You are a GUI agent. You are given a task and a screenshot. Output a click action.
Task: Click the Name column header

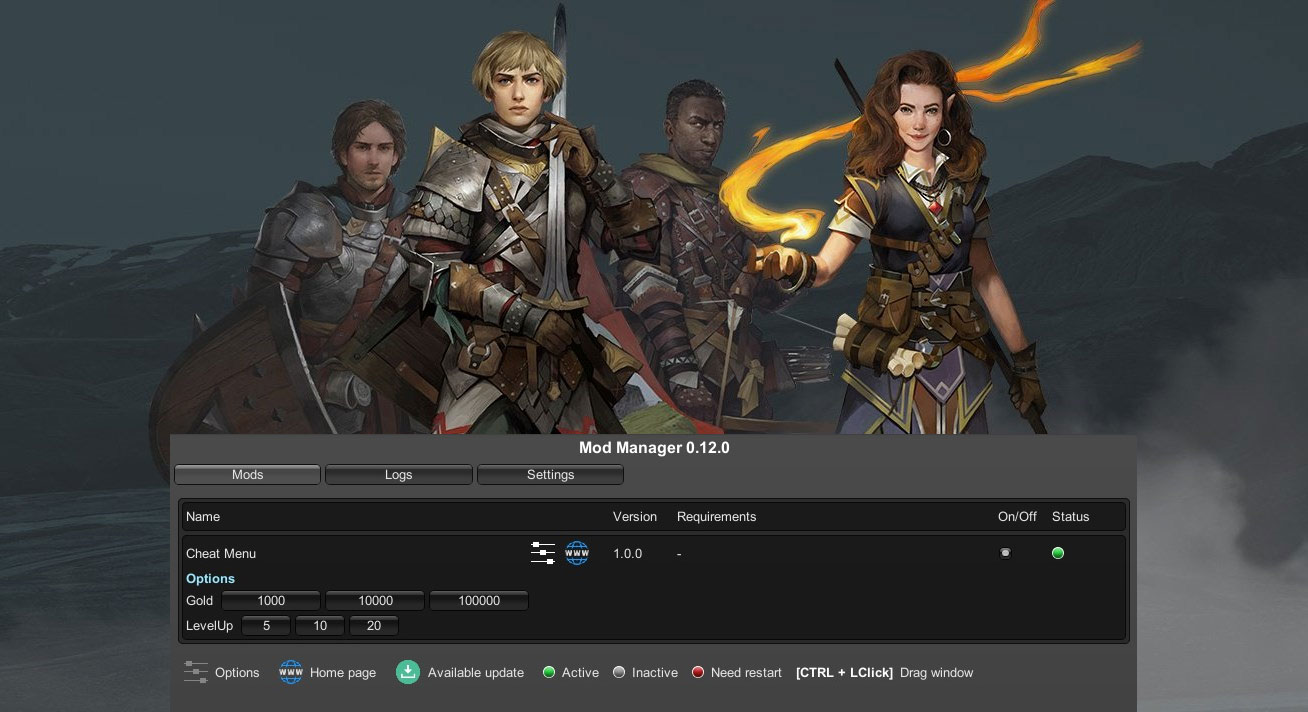tap(202, 516)
